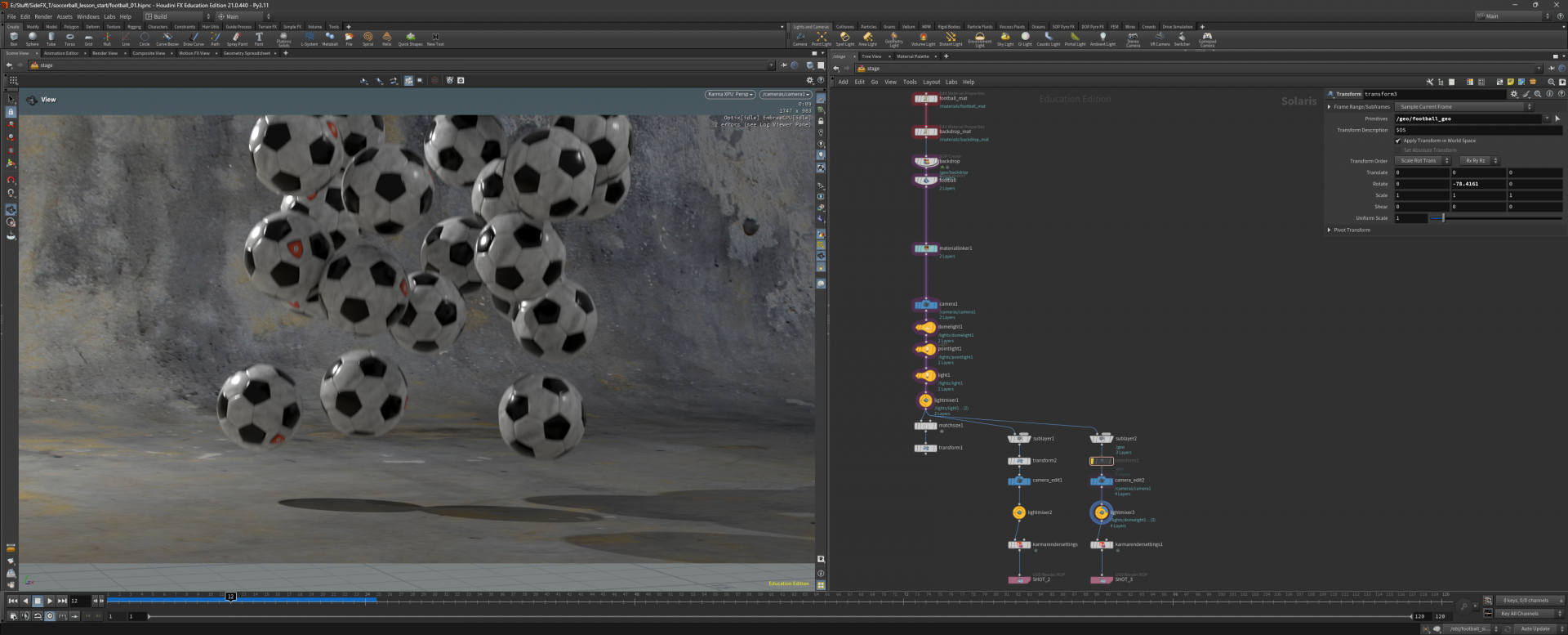The height and width of the screenshot is (635, 1568).
Task: Switch to the Geometry Spreadsheet tab
Action: [247, 53]
